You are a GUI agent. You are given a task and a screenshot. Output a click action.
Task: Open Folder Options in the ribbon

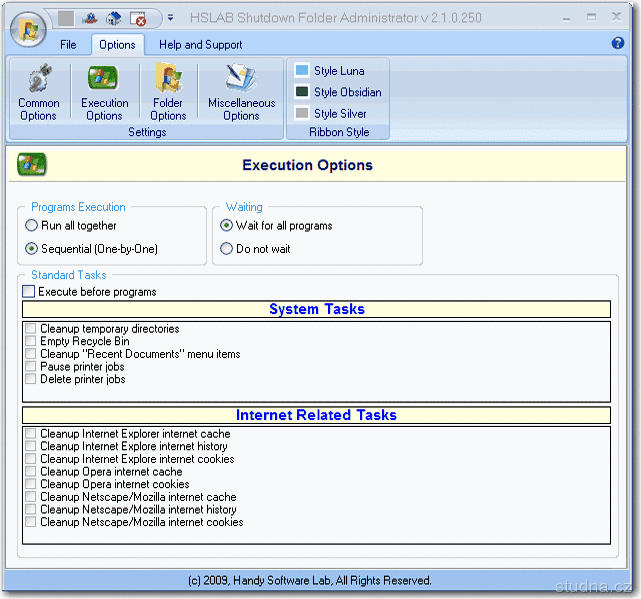pyautogui.click(x=168, y=93)
